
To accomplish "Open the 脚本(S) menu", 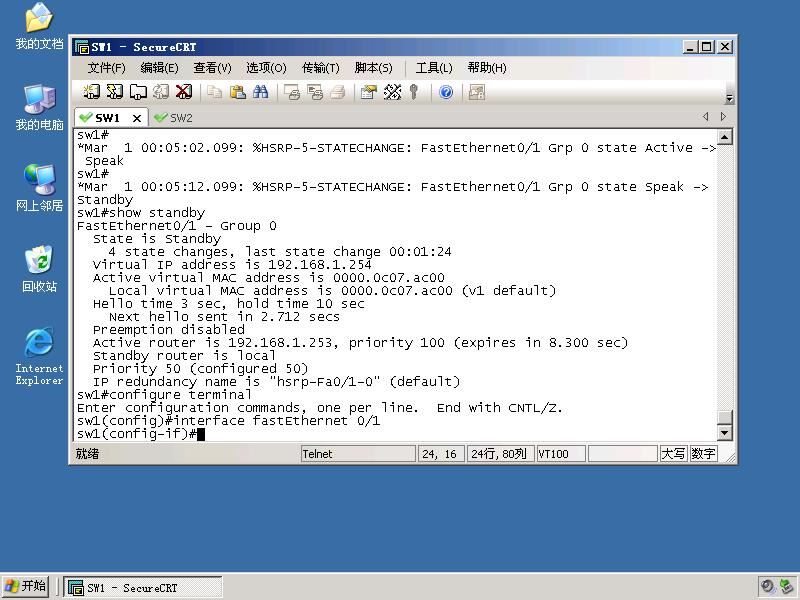I will tap(373, 68).
